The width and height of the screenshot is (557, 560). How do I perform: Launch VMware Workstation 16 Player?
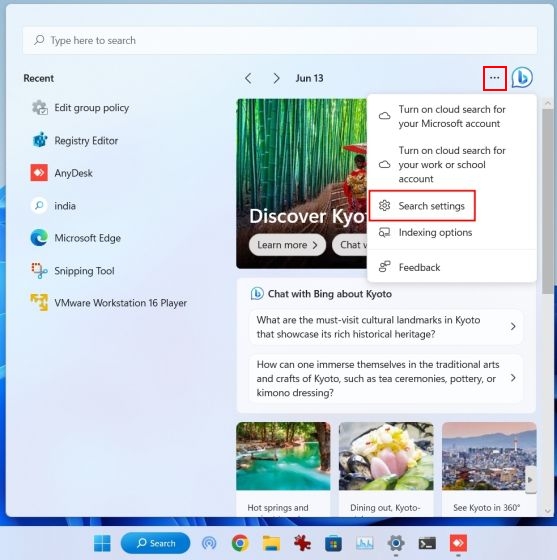click(x=109, y=303)
